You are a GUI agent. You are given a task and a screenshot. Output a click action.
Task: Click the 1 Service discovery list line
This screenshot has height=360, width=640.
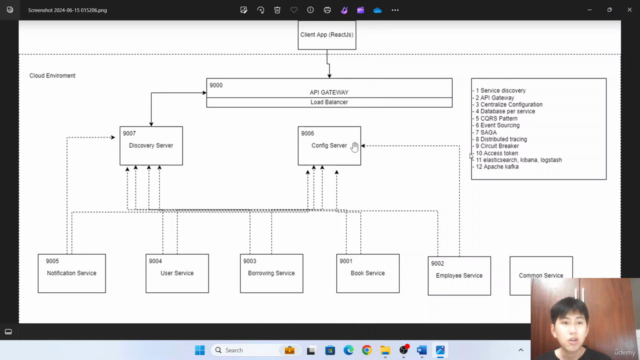click(500, 91)
